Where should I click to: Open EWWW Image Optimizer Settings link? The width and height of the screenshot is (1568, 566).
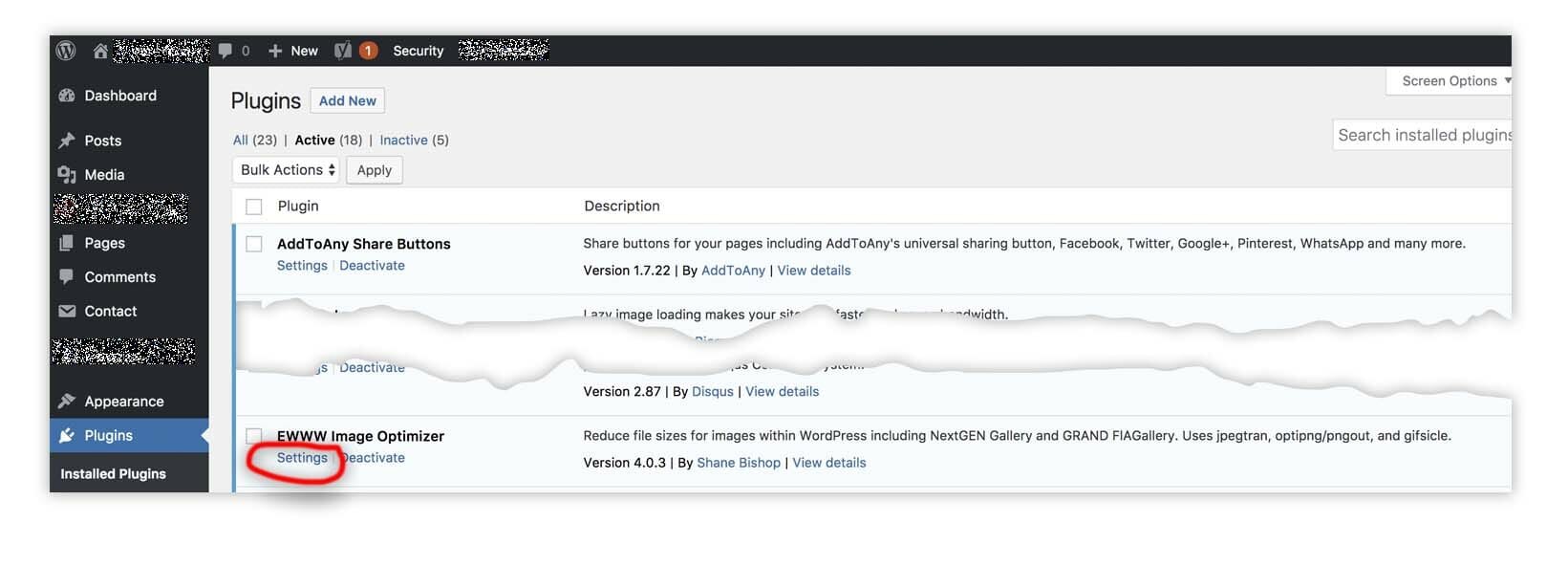coord(301,457)
